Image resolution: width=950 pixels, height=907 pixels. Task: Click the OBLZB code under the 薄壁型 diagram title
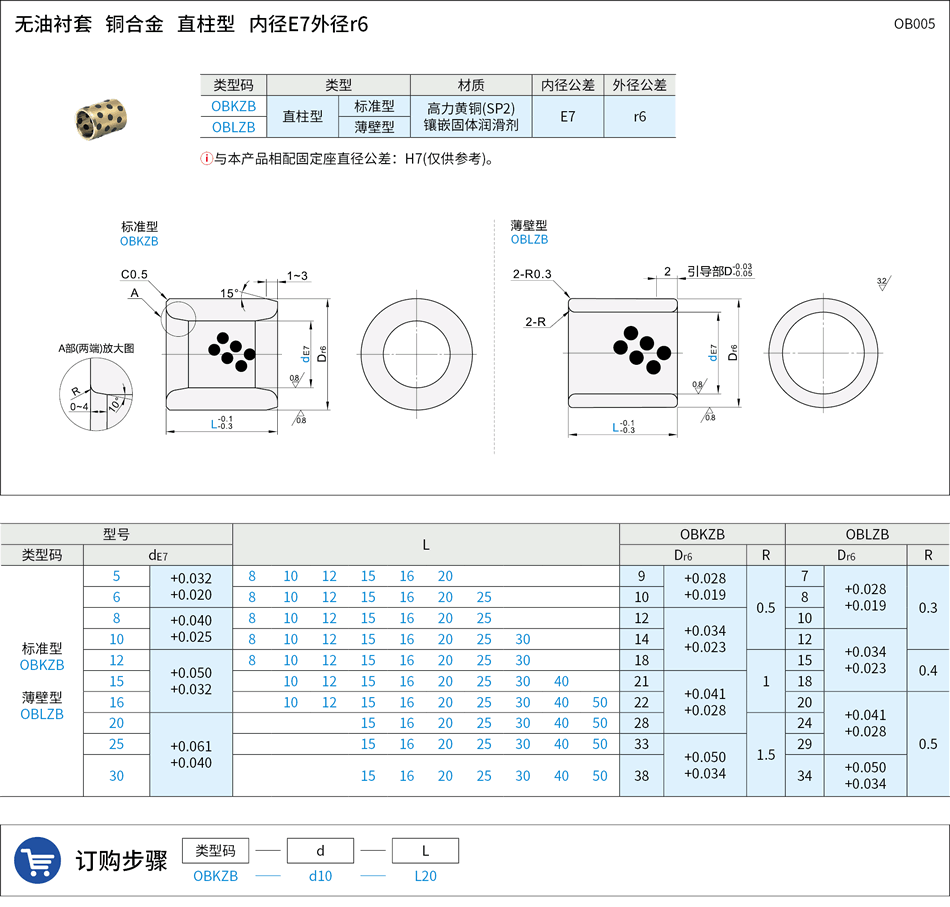click(x=529, y=239)
